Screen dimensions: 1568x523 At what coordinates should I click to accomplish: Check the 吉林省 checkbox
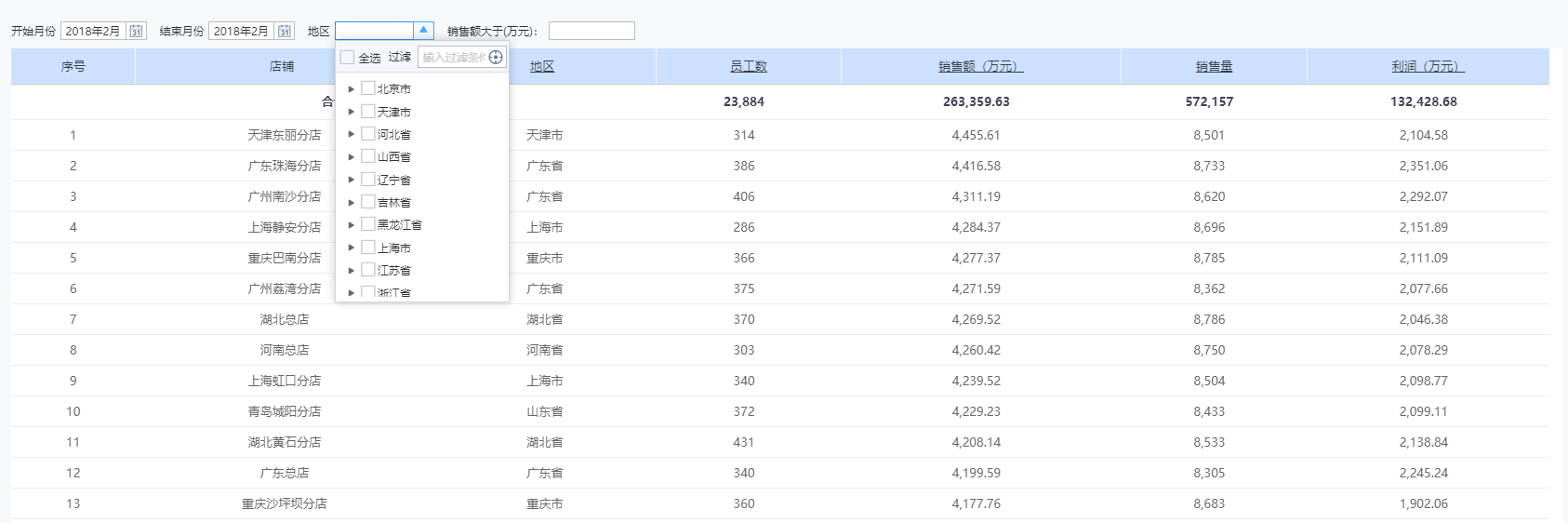pyautogui.click(x=367, y=202)
